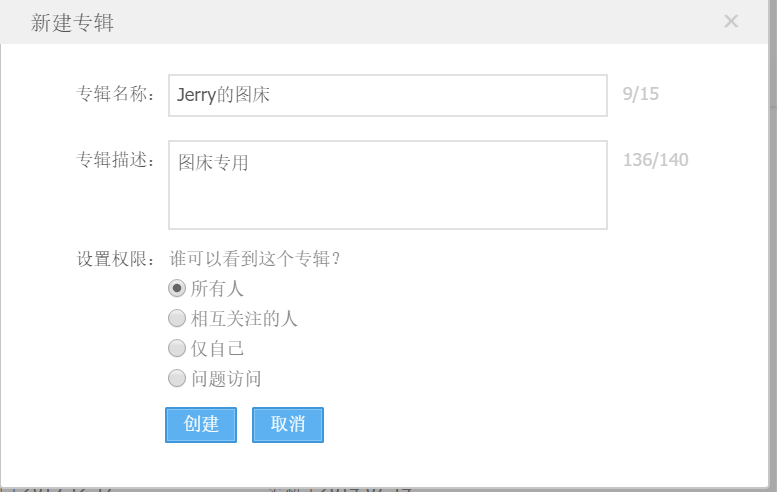
Task: Enable the 仅自己 radio button
Action: point(177,349)
